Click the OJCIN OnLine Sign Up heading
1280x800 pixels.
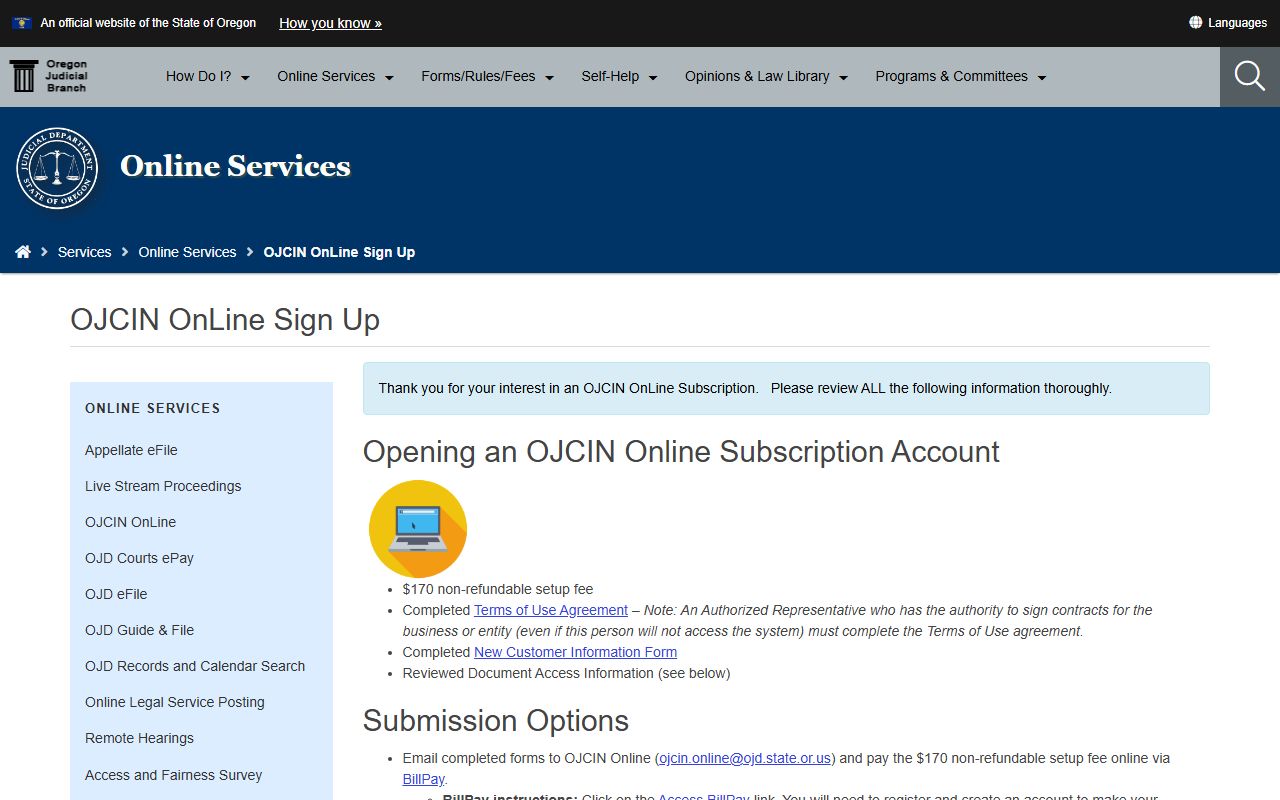[x=225, y=320]
